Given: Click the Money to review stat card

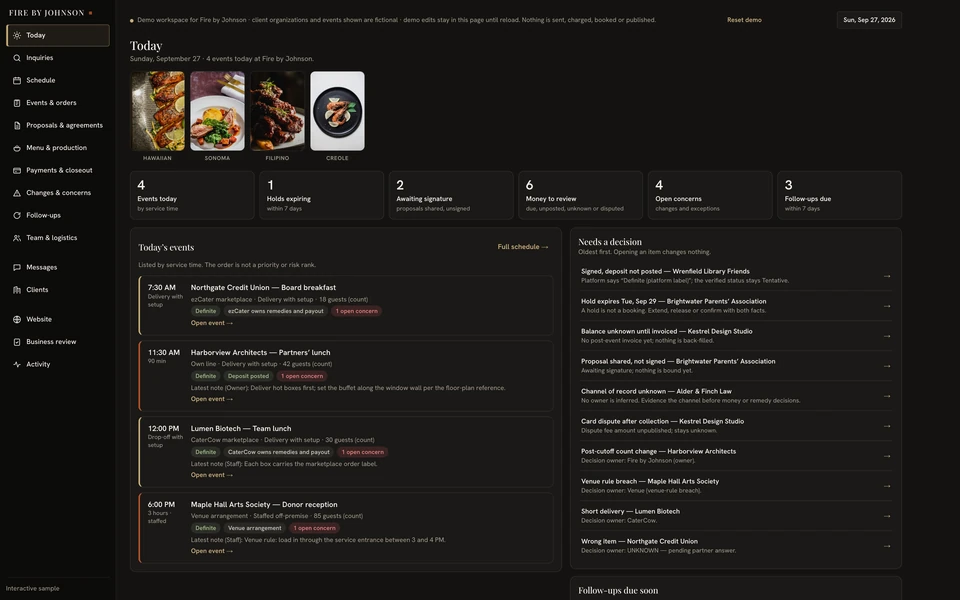Looking at the screenshot, I should (580, 195).
